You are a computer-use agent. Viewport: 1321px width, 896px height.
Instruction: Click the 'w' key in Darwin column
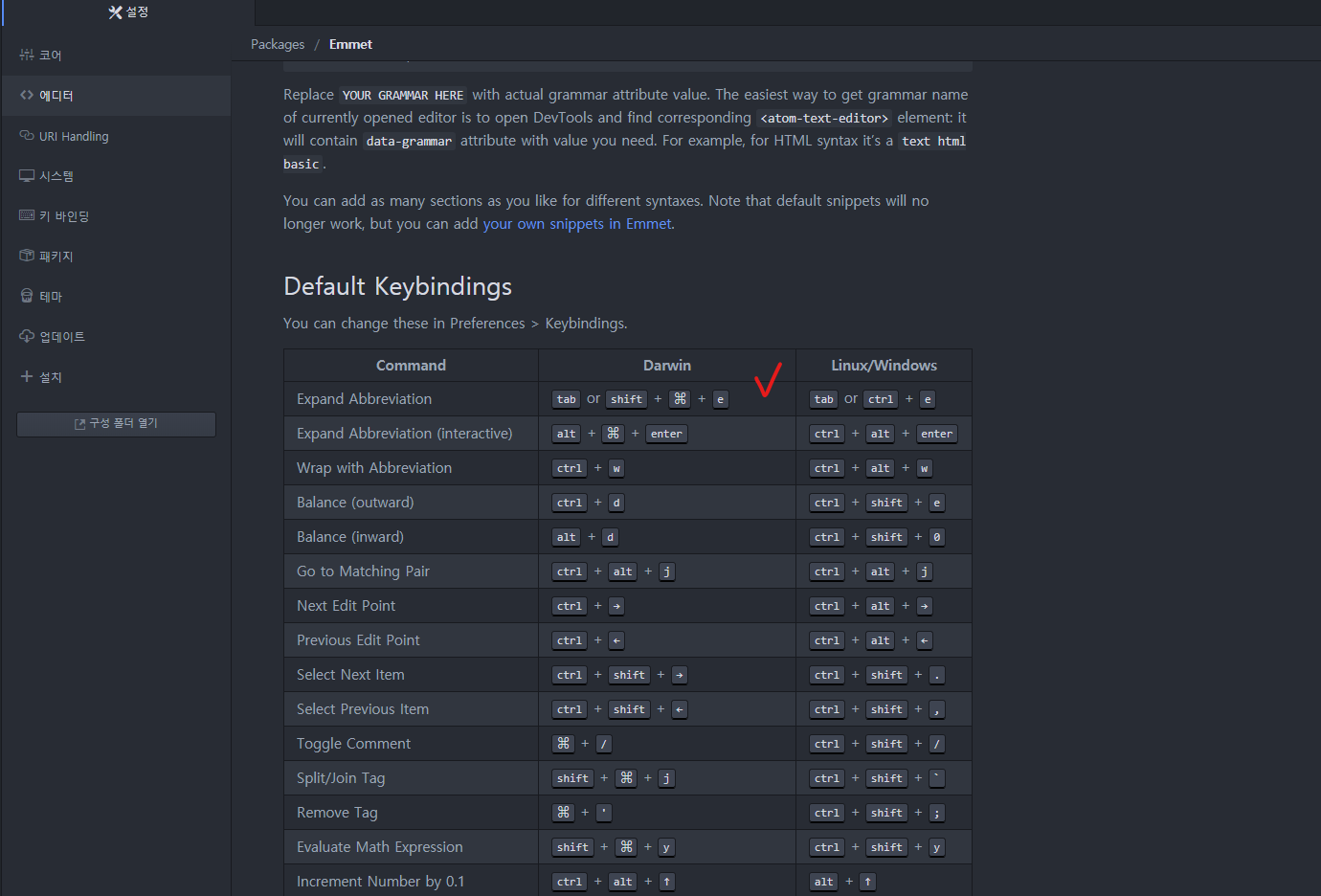coord(616,468)
